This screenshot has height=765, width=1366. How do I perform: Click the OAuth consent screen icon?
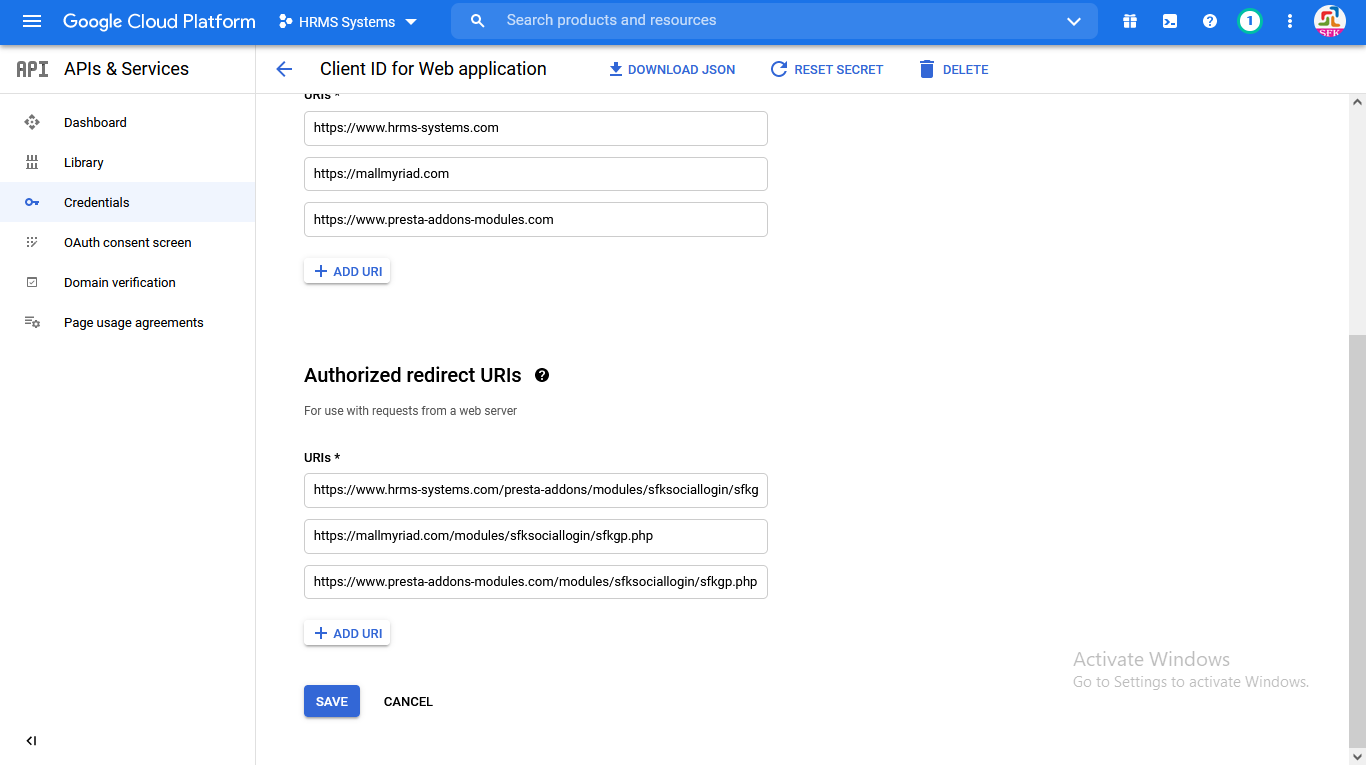click(x=32, y=242)
